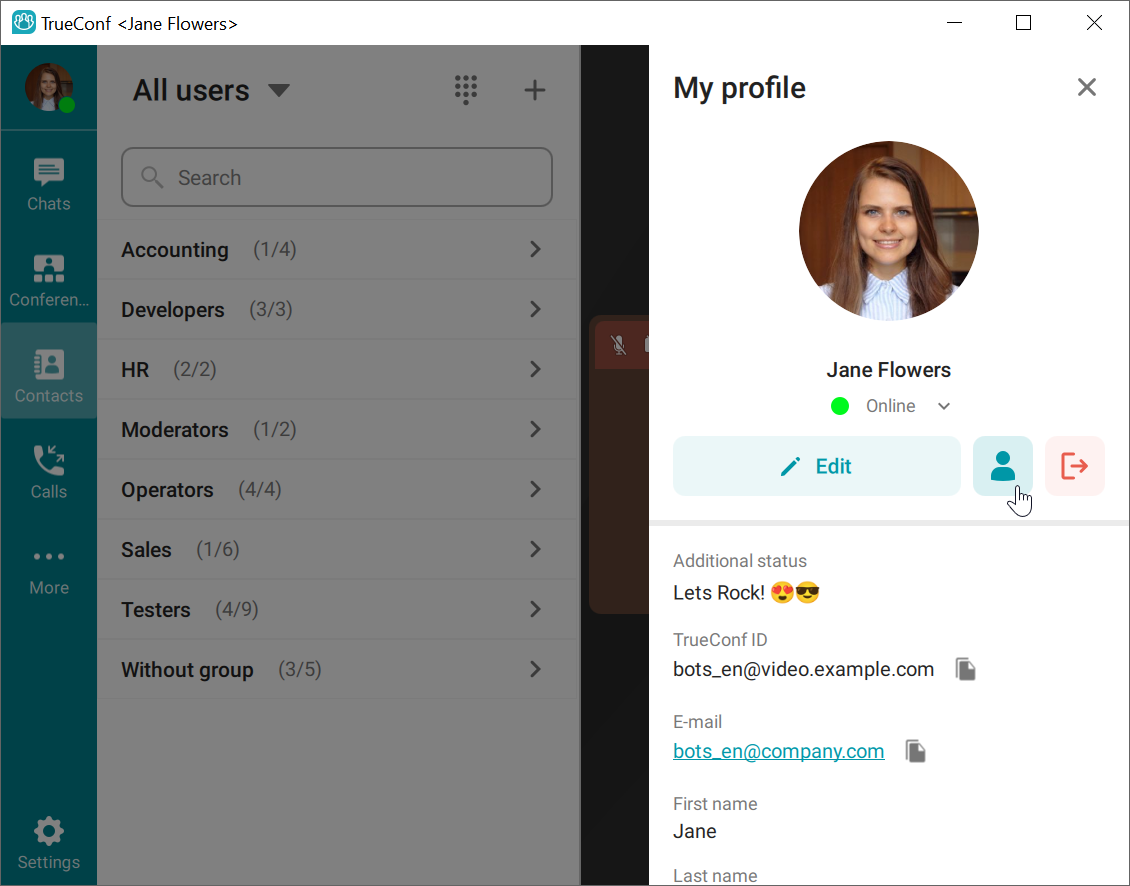Click the Edit profile button
1130x886 pixels.
817,466
